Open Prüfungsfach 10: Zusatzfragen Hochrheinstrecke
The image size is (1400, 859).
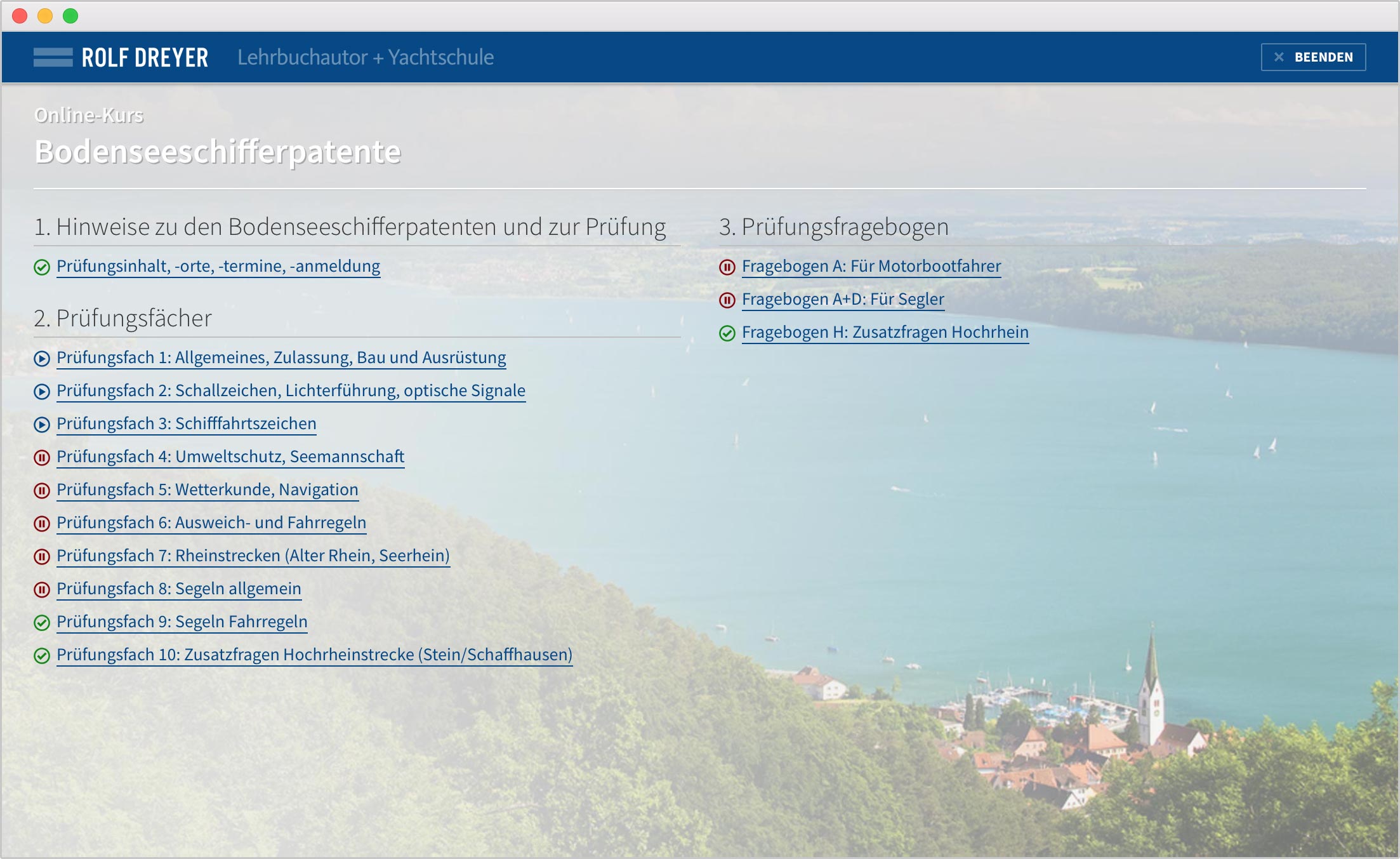[315, 655]
